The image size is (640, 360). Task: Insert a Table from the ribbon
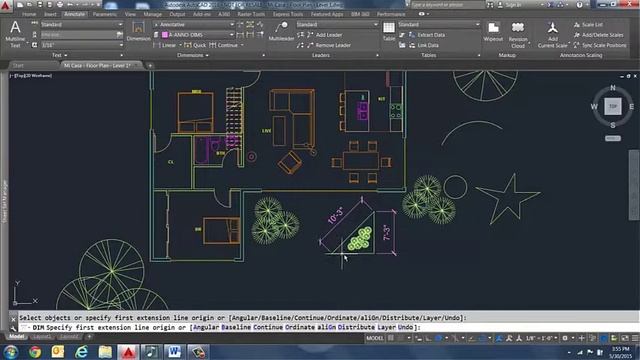(x=389, y=31)
